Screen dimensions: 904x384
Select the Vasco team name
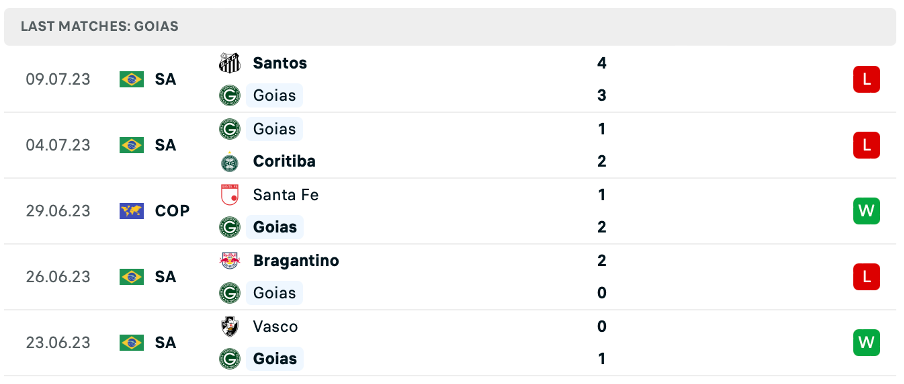(x=275, y=326)
